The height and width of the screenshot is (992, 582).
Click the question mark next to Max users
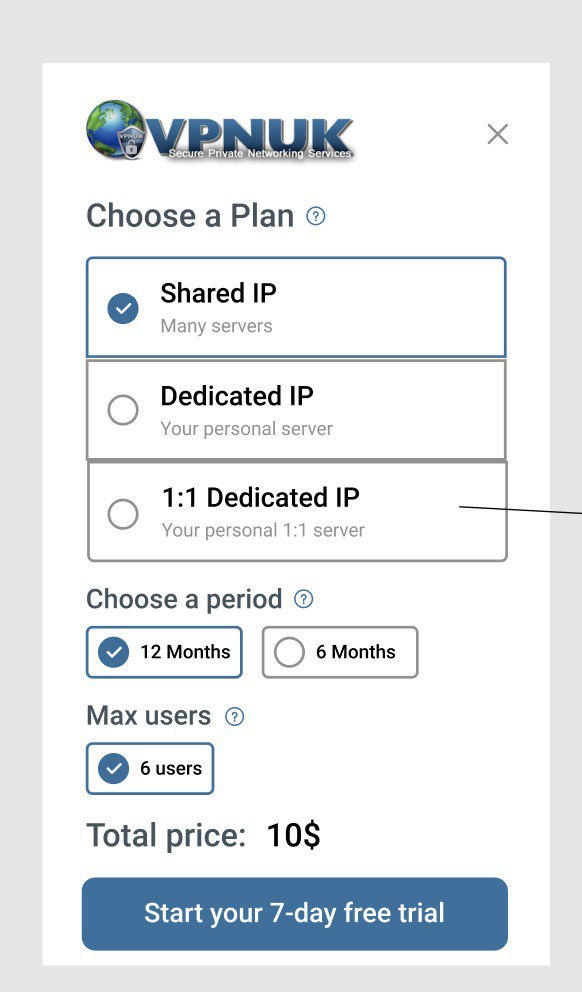[235, 716]
